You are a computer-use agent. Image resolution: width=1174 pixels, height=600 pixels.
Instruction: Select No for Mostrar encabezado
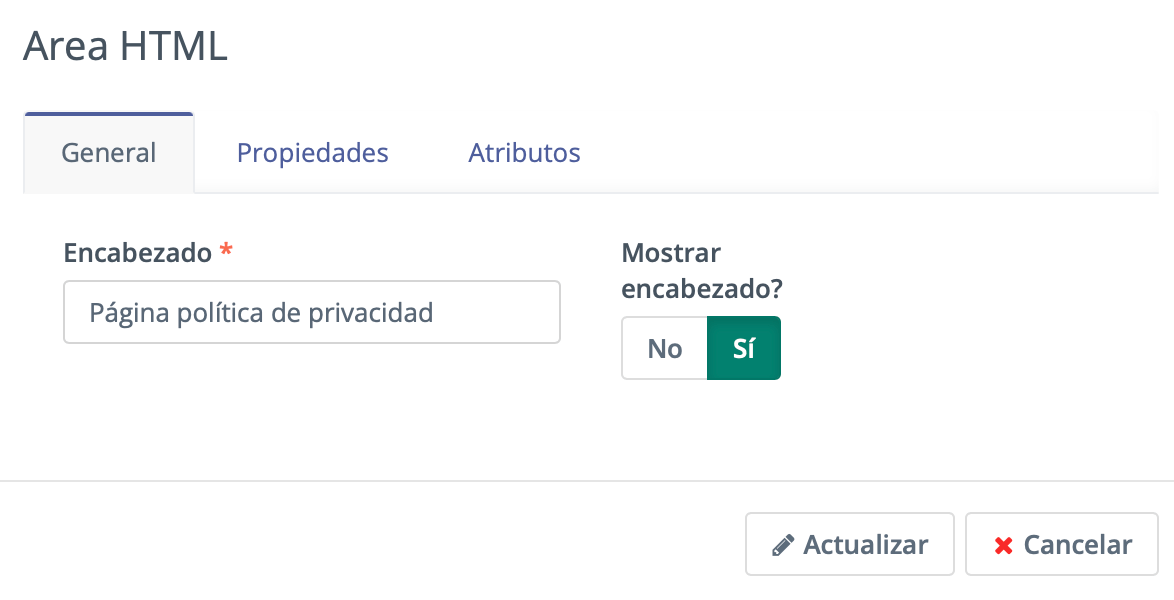pos(665,348)
